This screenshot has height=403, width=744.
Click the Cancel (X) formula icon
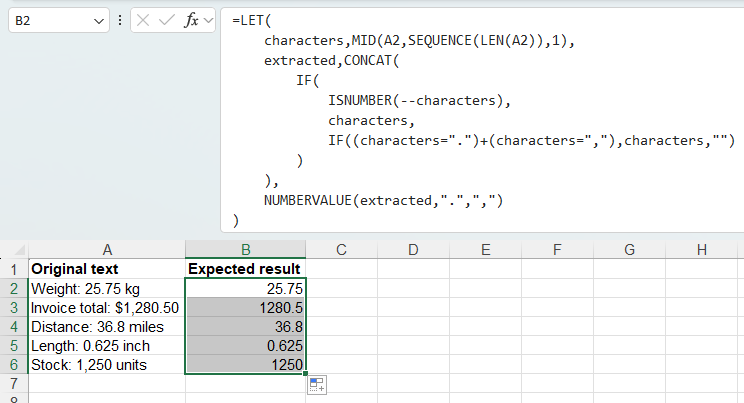click(x=143, y=20)
